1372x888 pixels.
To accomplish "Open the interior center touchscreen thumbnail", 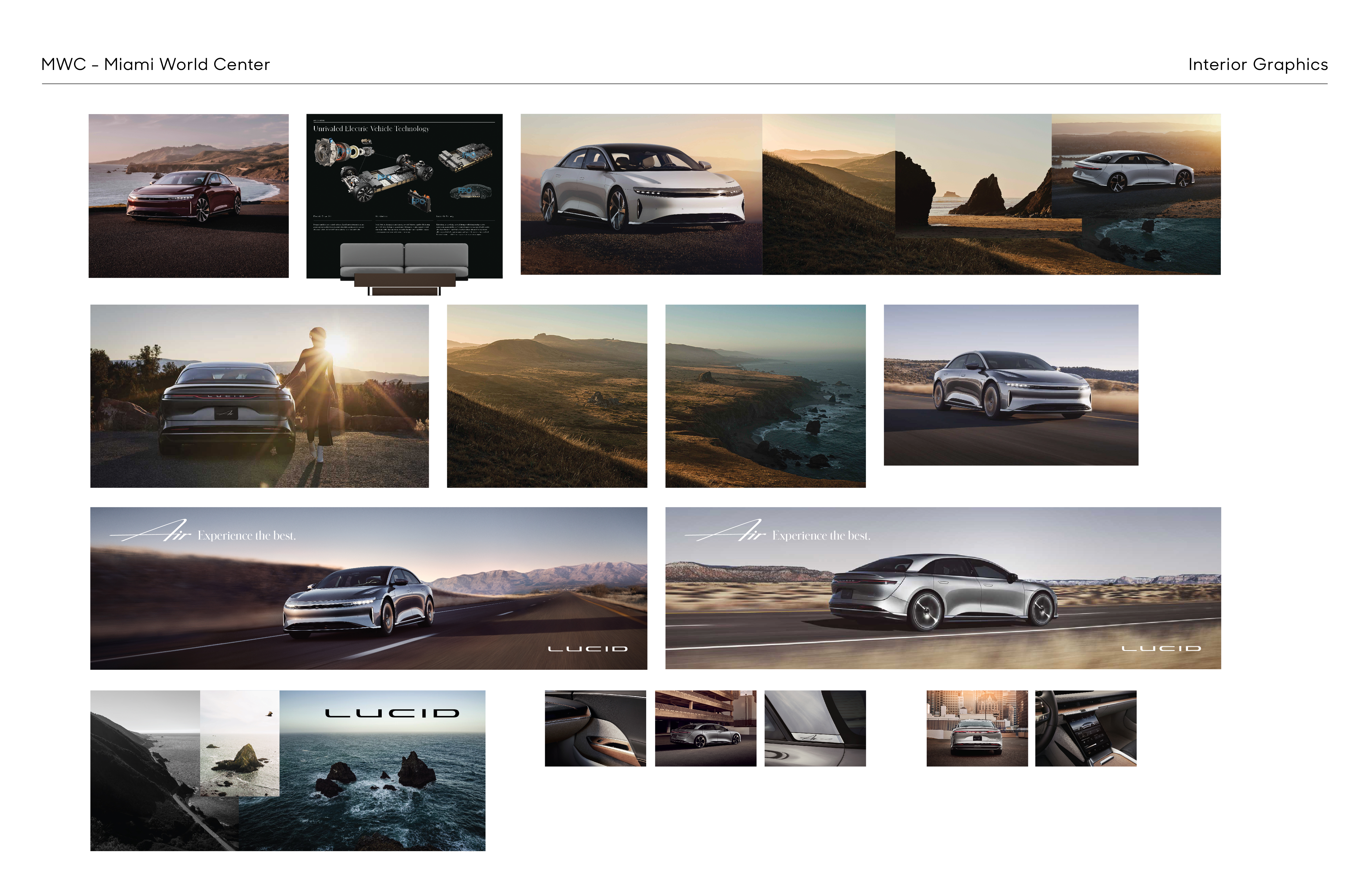I will click(x=1086, y=728).
